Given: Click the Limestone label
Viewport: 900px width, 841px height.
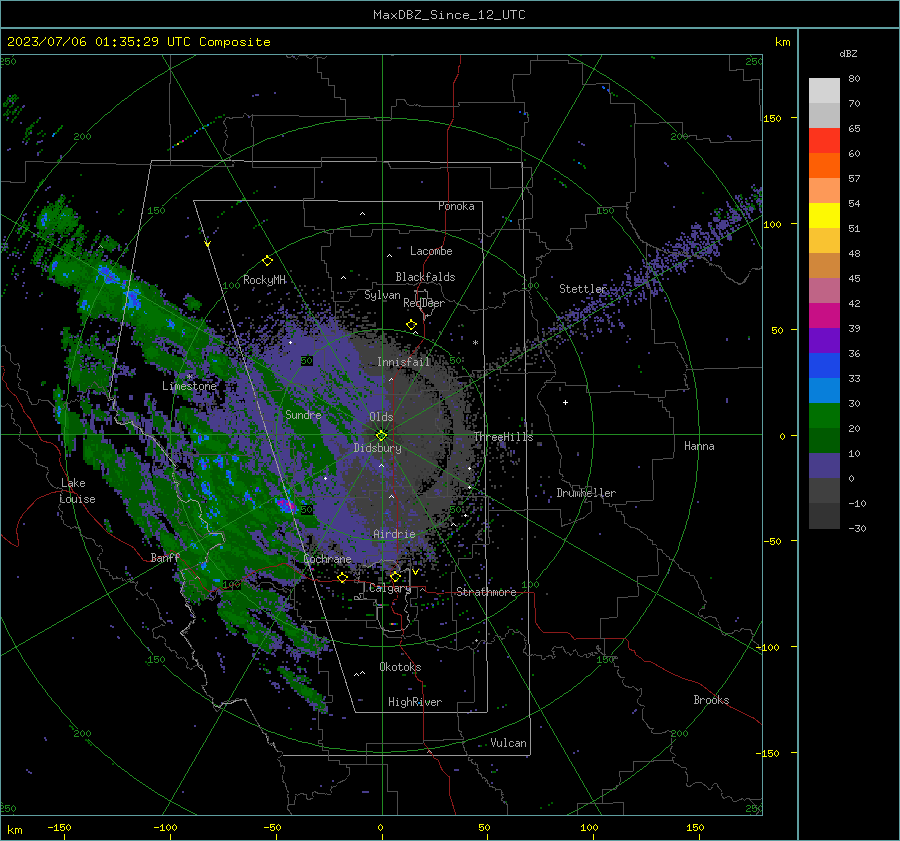Looking at the screenshot, I should 189,386.
